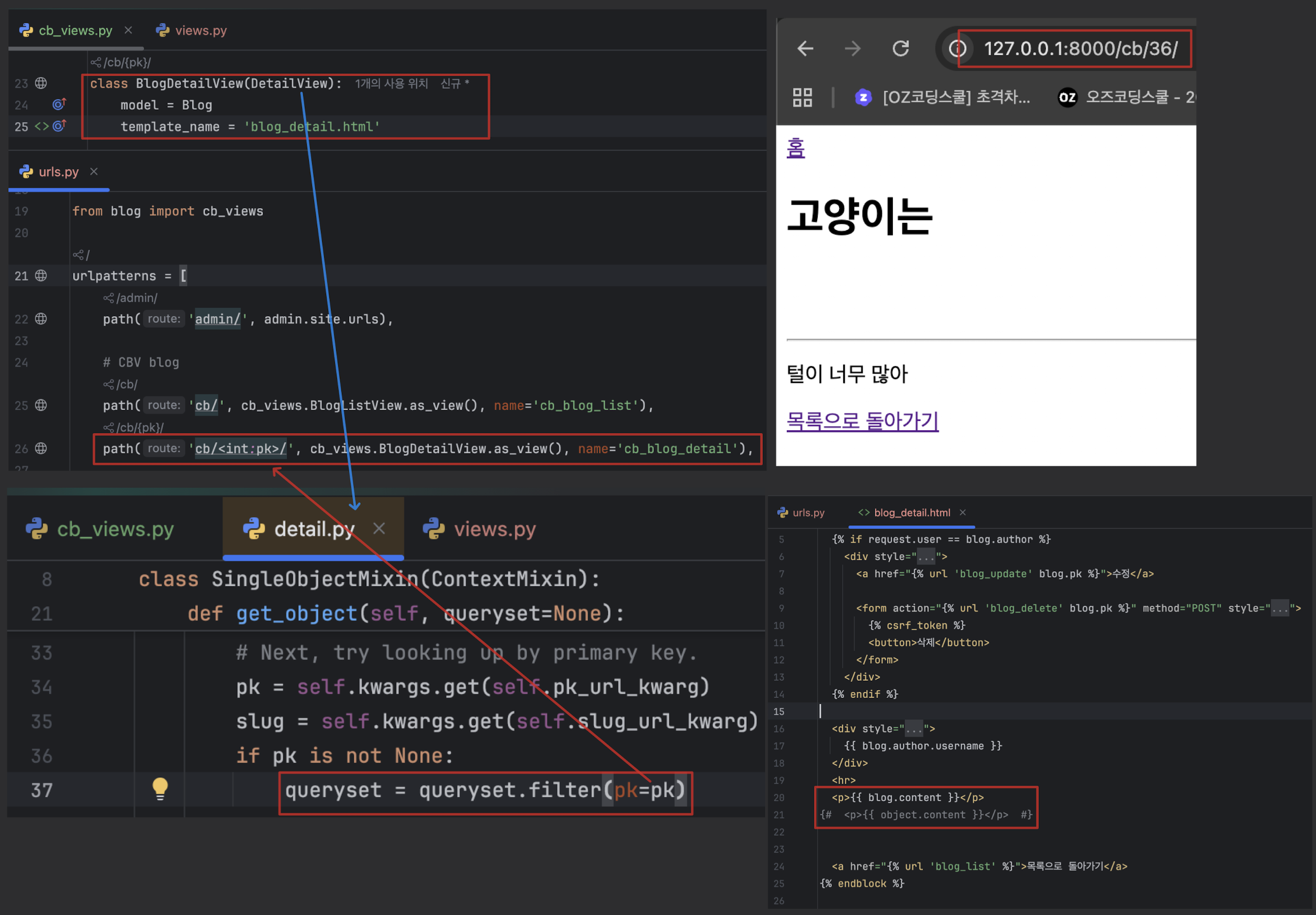Click the browser back arrow
The image size is (1316, 915).
pos(805,49)
